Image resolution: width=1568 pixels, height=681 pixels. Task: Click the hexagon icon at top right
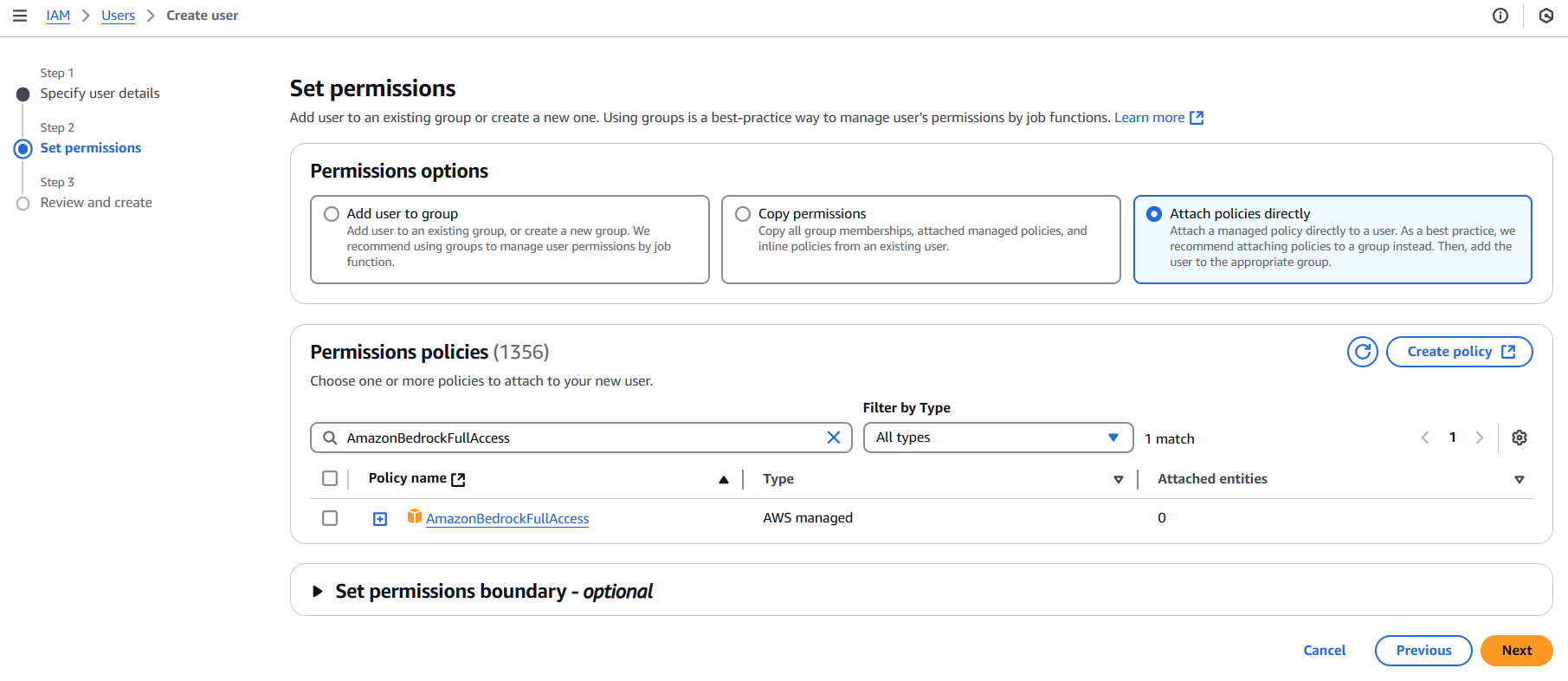[x=1545, y=16]
